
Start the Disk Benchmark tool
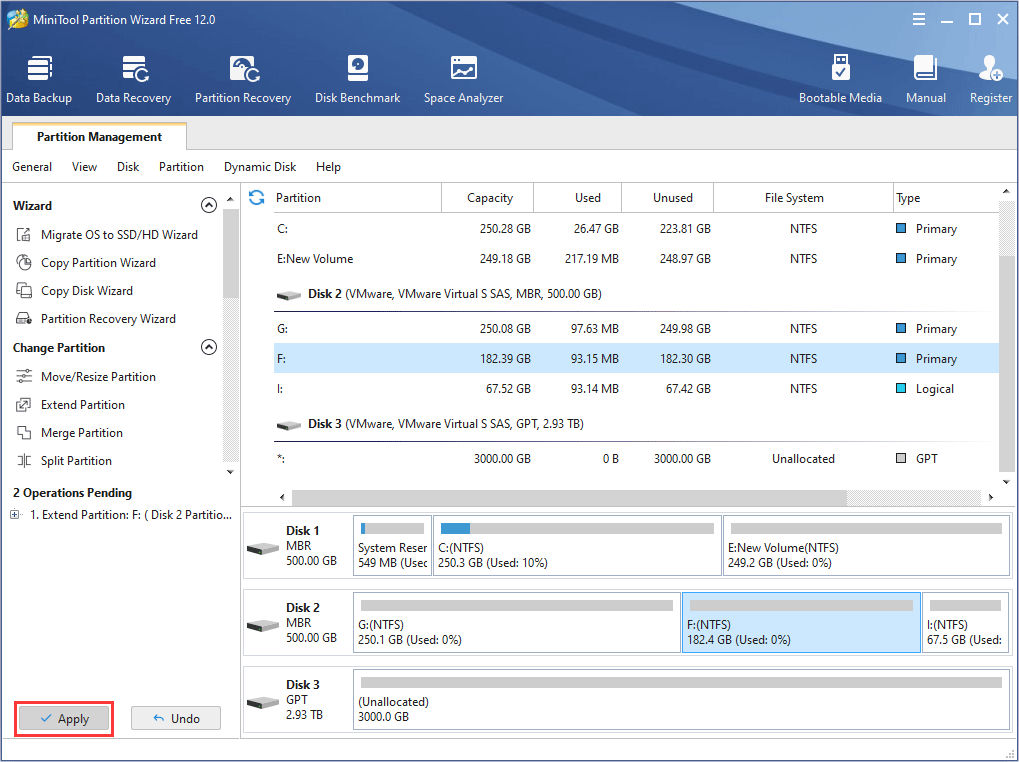tap(357, 79)
